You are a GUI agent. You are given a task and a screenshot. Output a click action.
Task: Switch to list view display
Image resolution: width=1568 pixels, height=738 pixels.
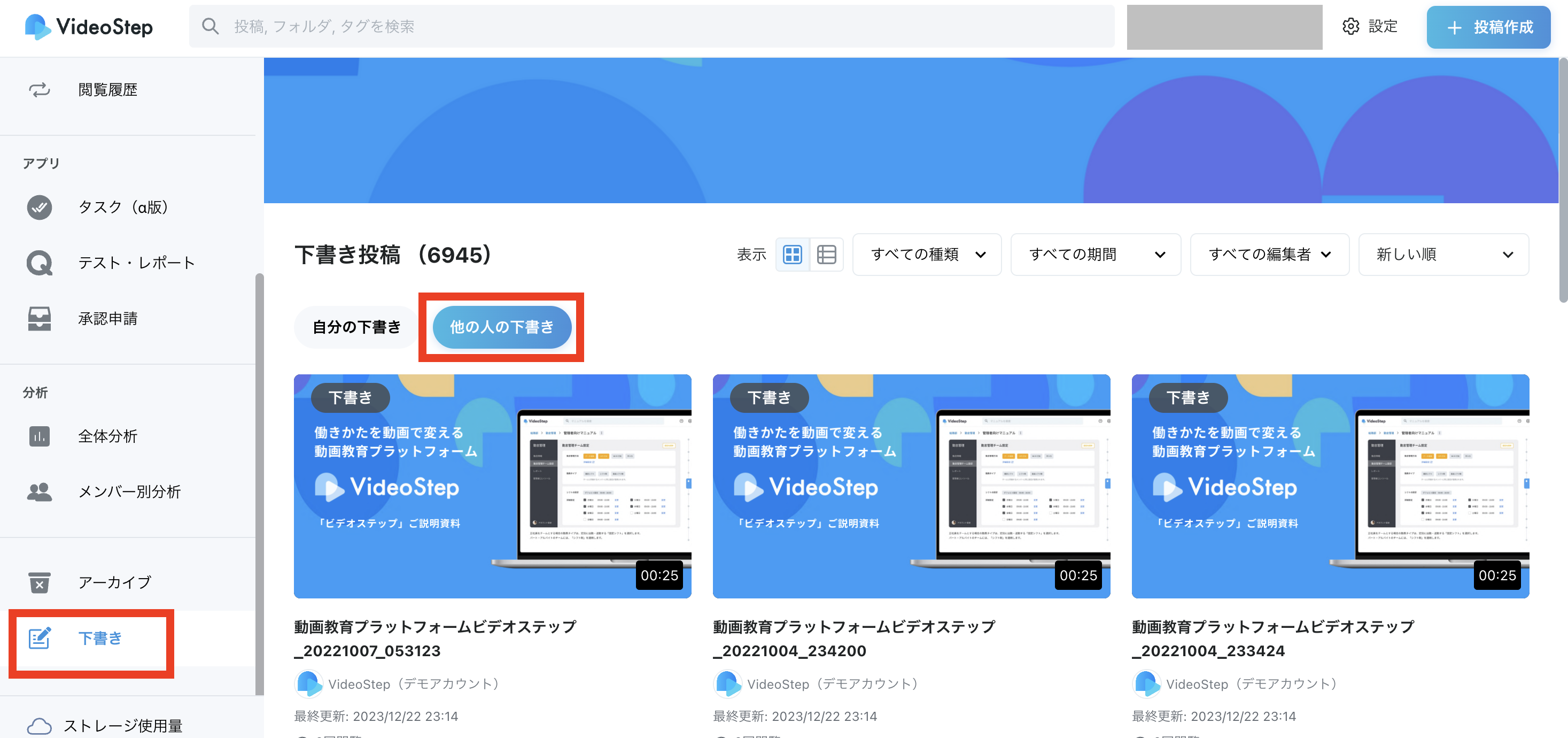(x=826, y=255)
